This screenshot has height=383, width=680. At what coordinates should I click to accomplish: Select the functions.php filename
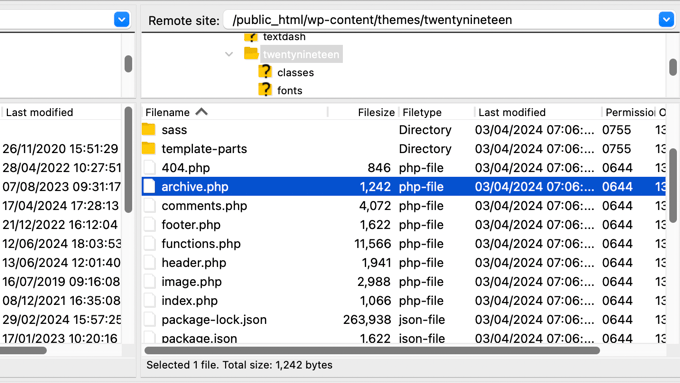pos(201,244)
